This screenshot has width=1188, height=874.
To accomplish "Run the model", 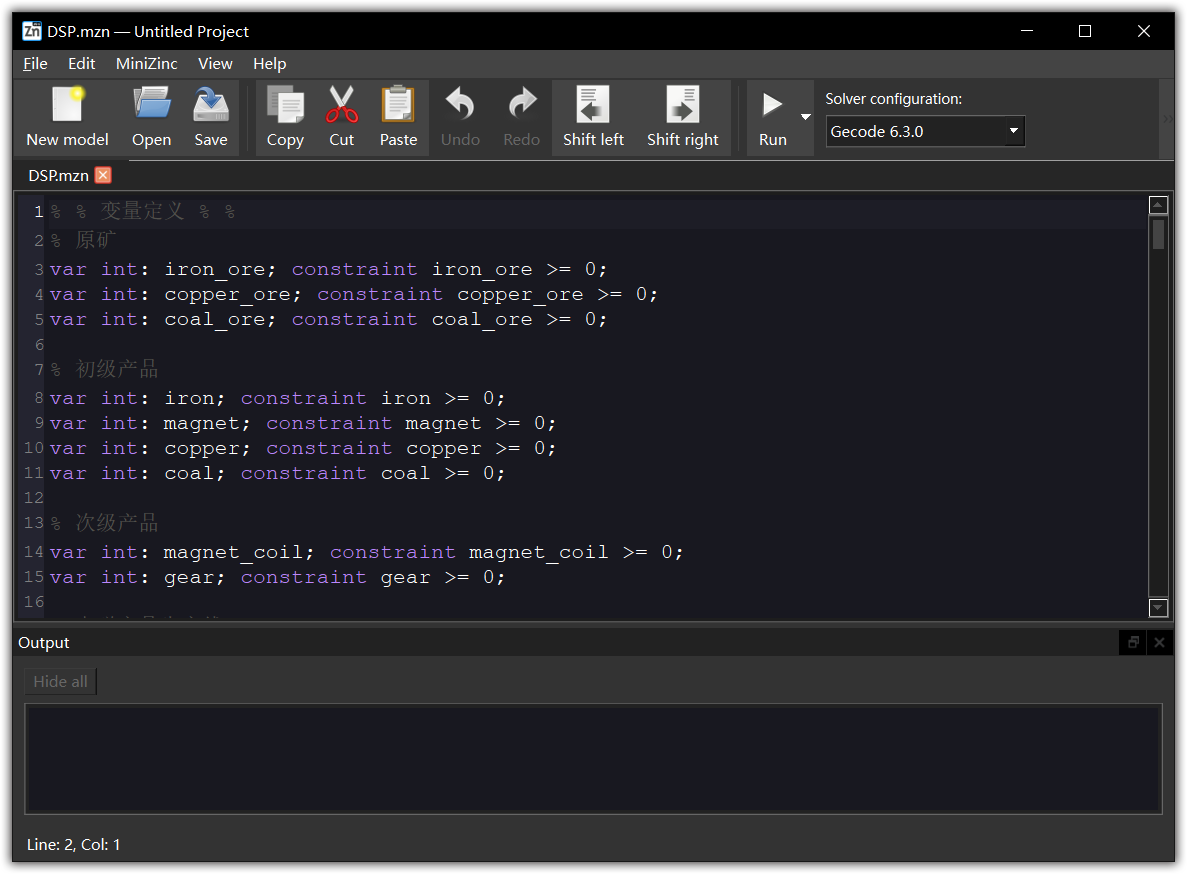I will point(772,117).
